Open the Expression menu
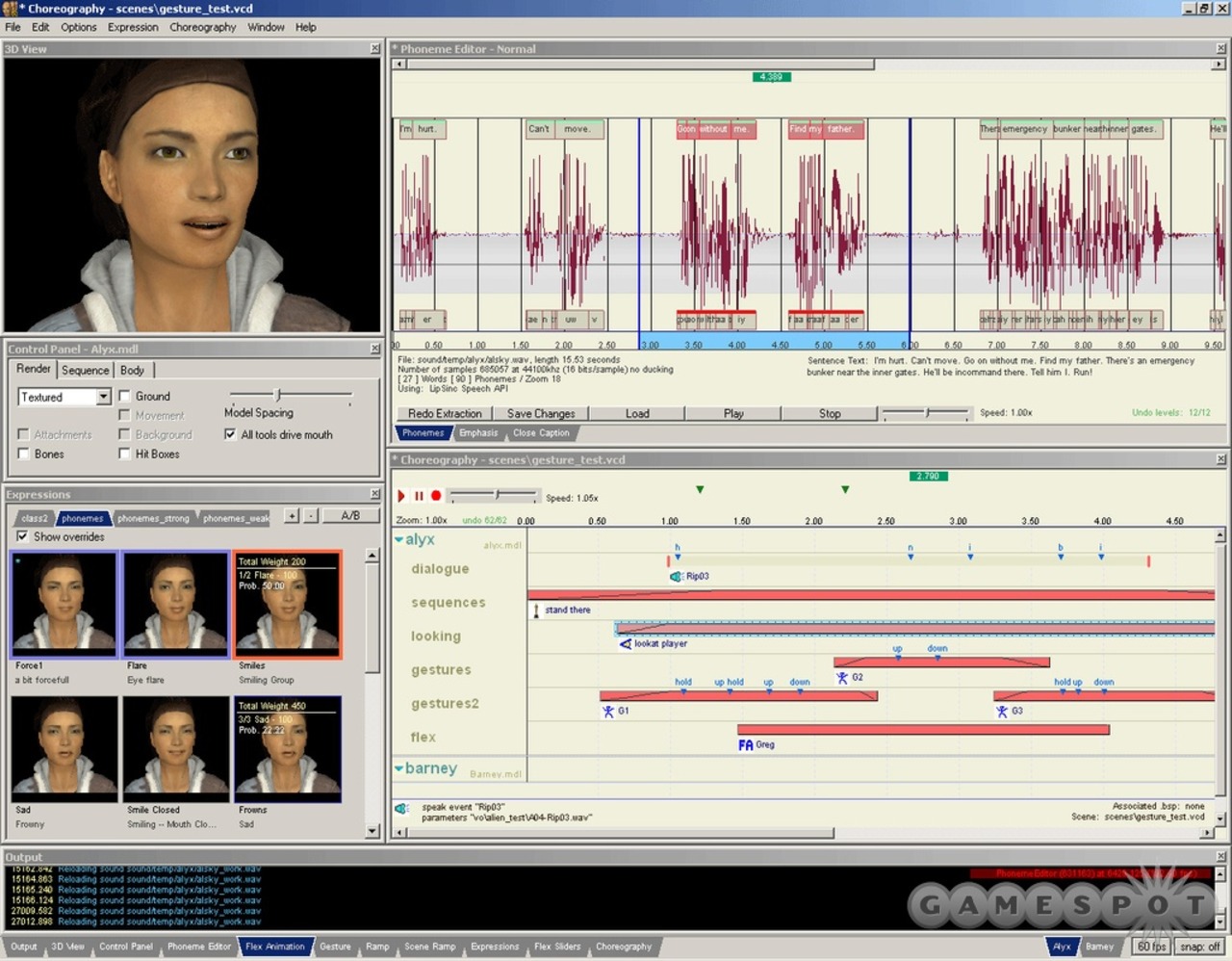The height and width of the screenshot is (961, 1232). click(133, 27)
